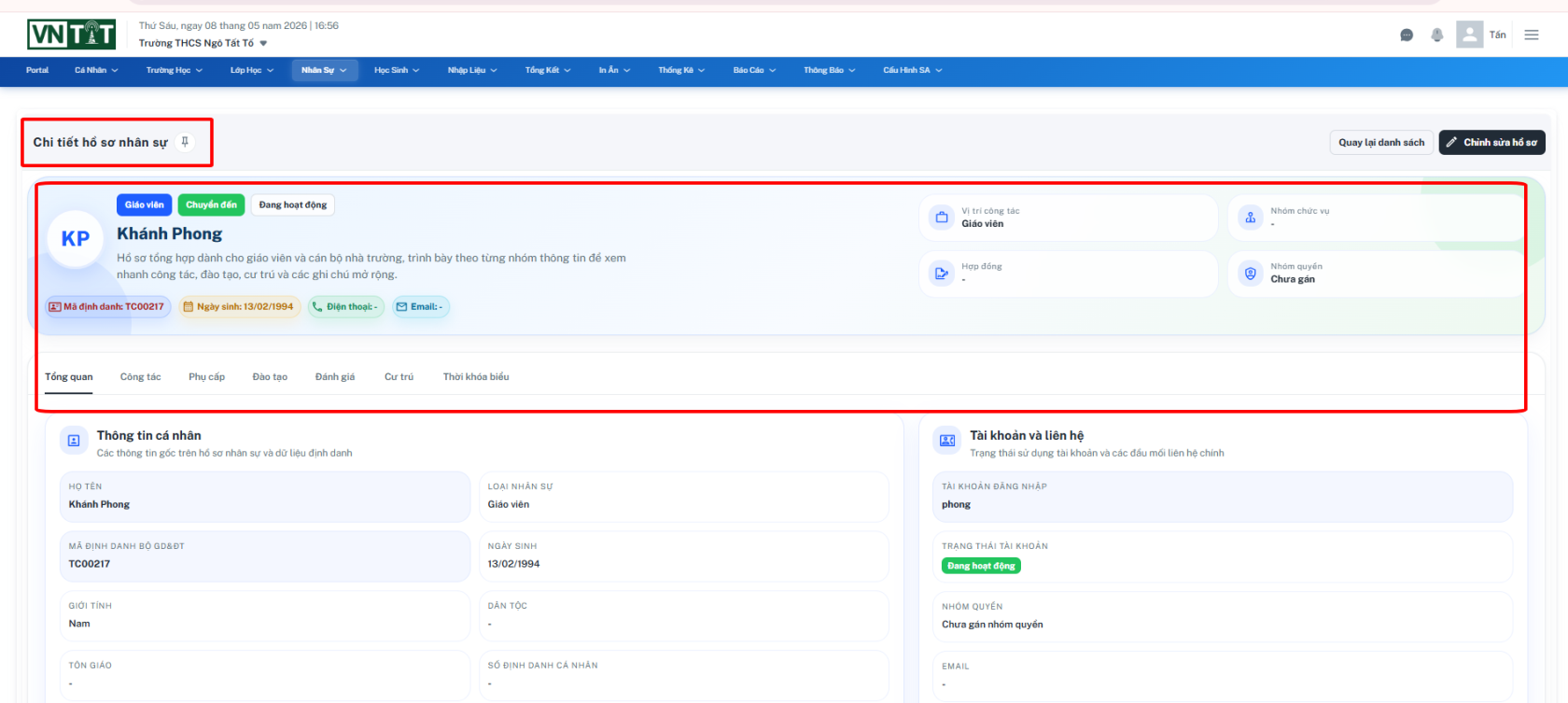Open the Nhập Liệu dropdown menu
The image size is (1568, 703).
click(x=472, y=70)
